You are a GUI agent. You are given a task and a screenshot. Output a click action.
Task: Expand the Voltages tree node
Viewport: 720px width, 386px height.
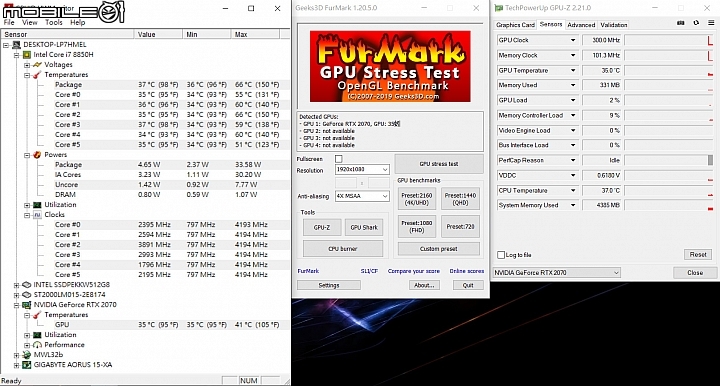(27, 65)
